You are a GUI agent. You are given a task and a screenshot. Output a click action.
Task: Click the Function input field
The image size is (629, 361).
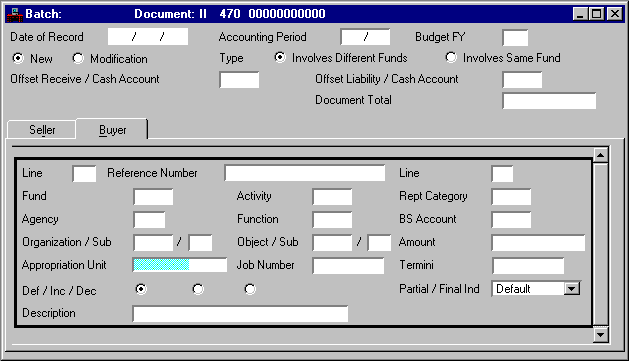tap(332, 220)
